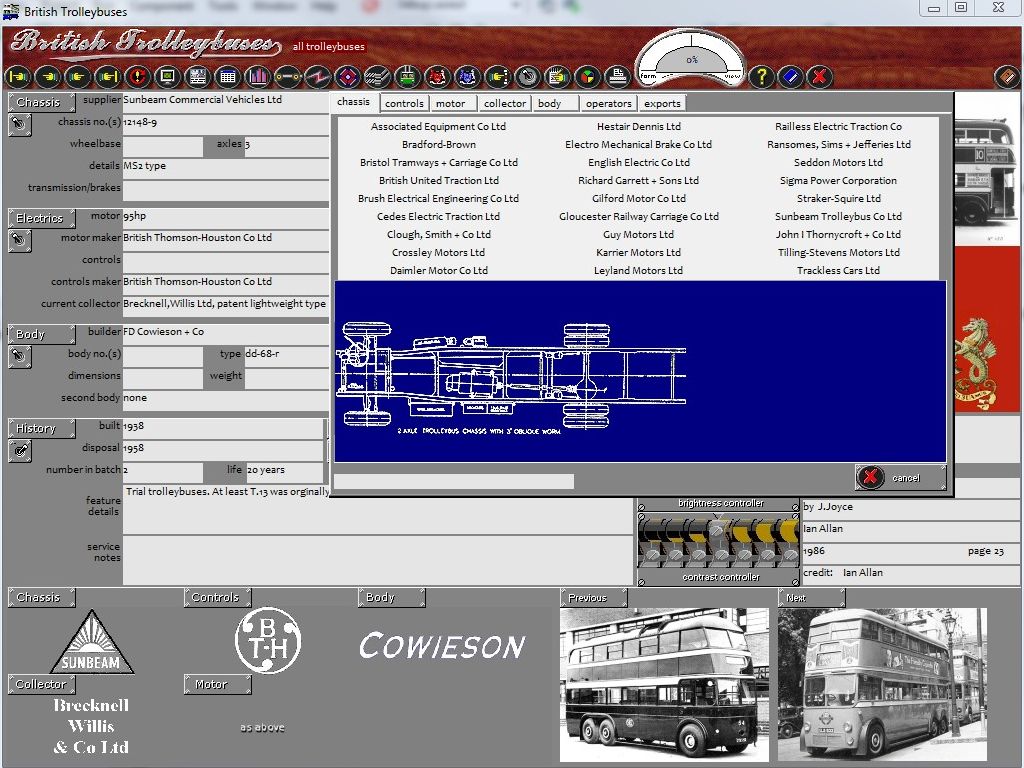
Task: Choose Leyland Motors Ltd from supplier list
Action: click(x=638, y=271)
